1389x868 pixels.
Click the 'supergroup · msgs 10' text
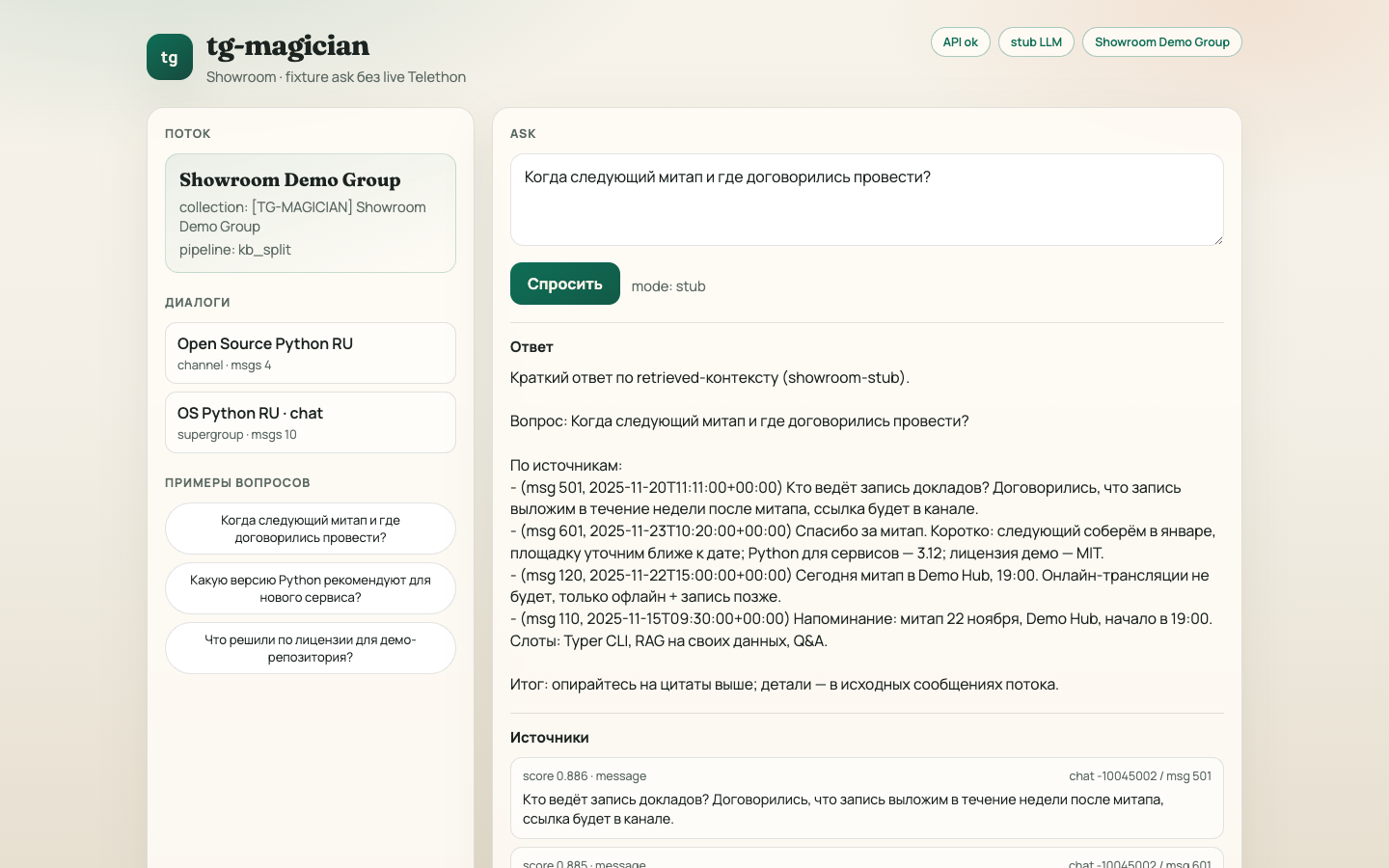[x=237, y=435]
